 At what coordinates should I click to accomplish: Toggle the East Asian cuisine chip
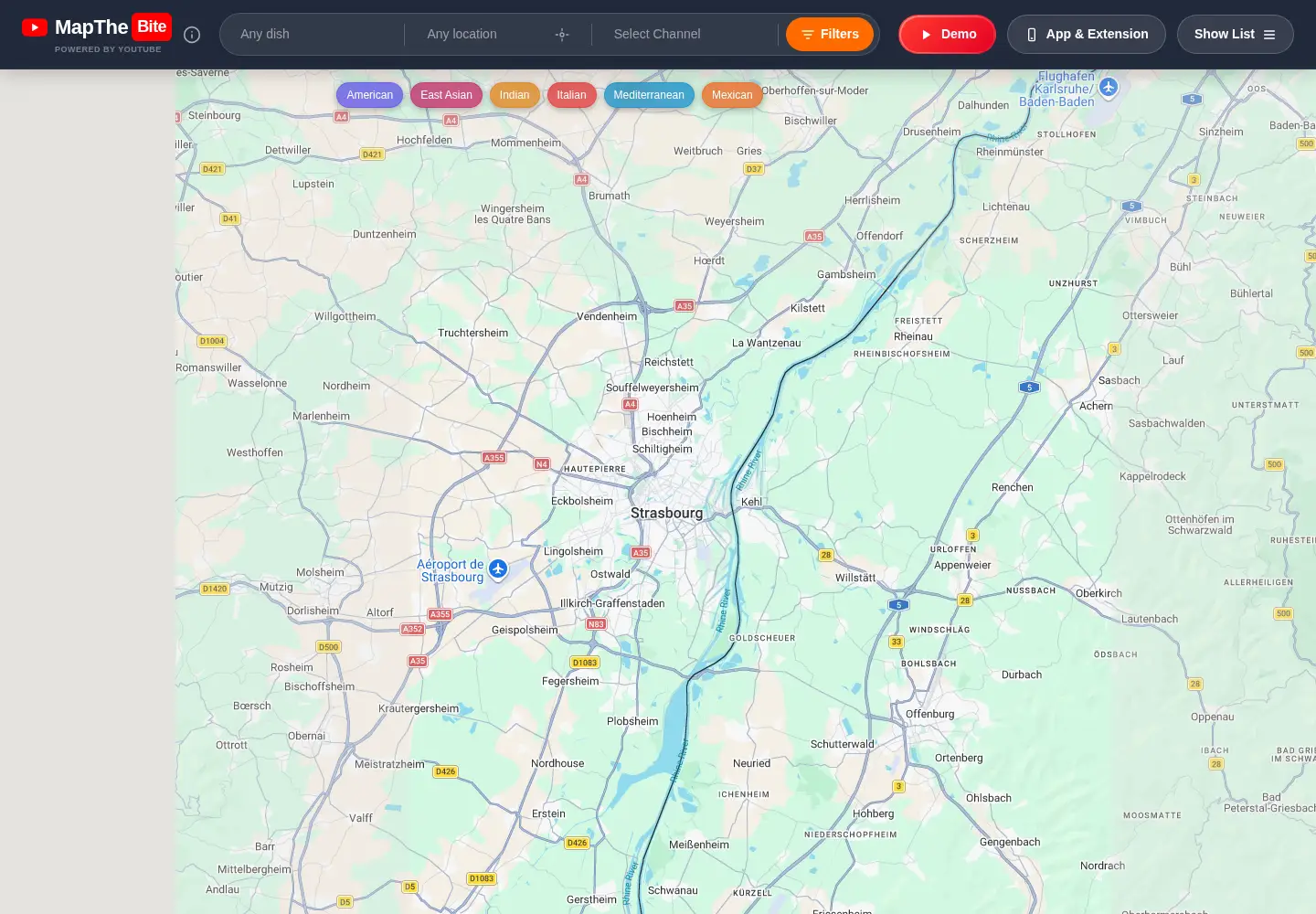click(446, 95)
